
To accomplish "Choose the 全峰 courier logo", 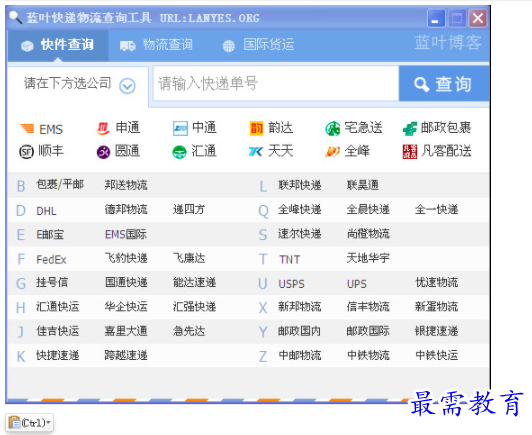I will tap(332, 152).
